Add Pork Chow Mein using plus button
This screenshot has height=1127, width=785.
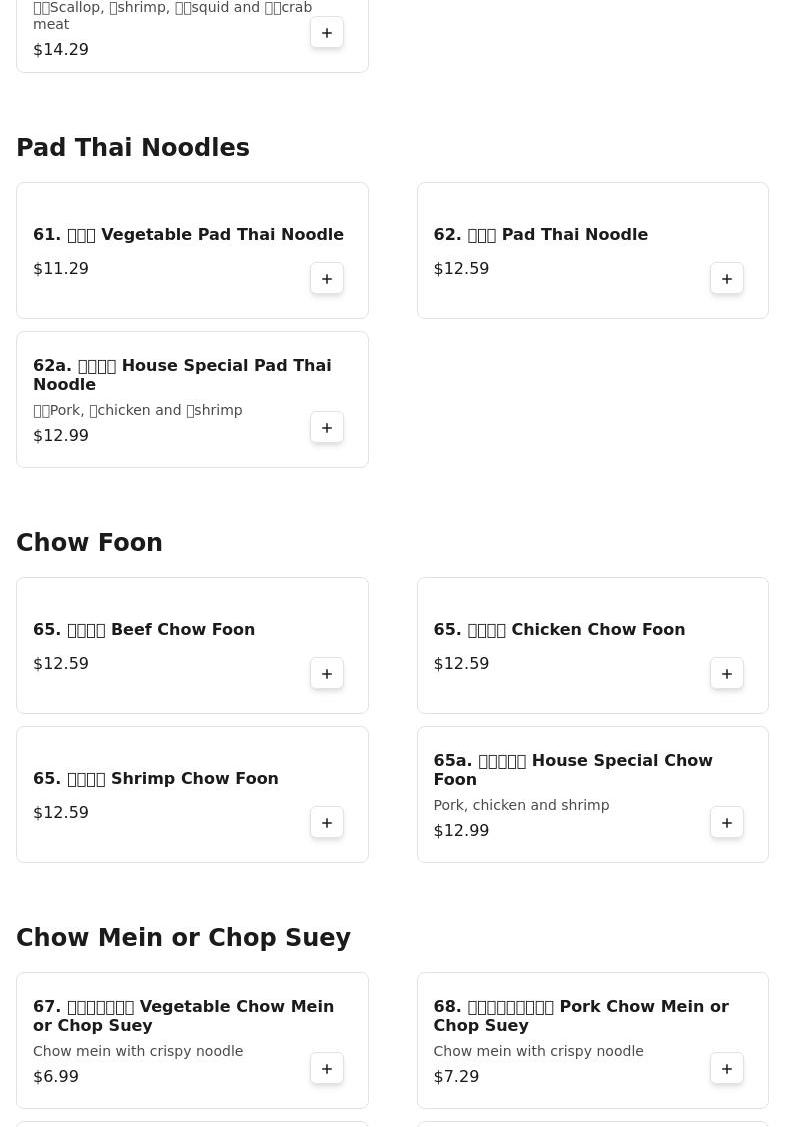(x=727, y=1069)
